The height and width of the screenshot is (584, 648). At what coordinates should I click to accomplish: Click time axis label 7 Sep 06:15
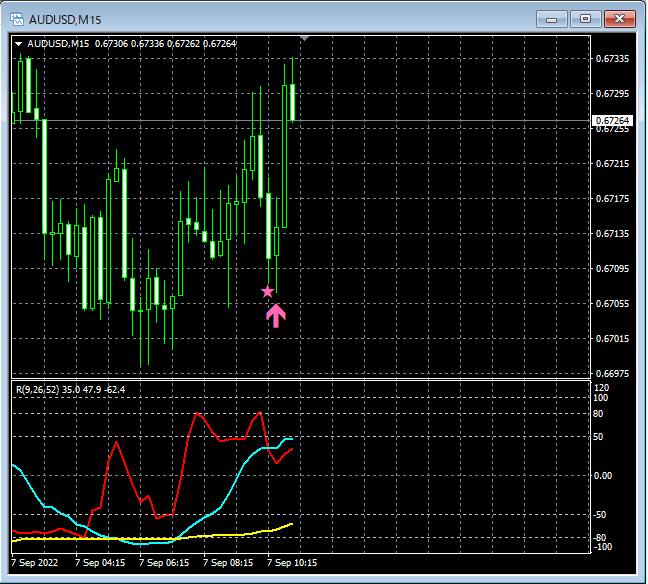click(x=164, y=563)
